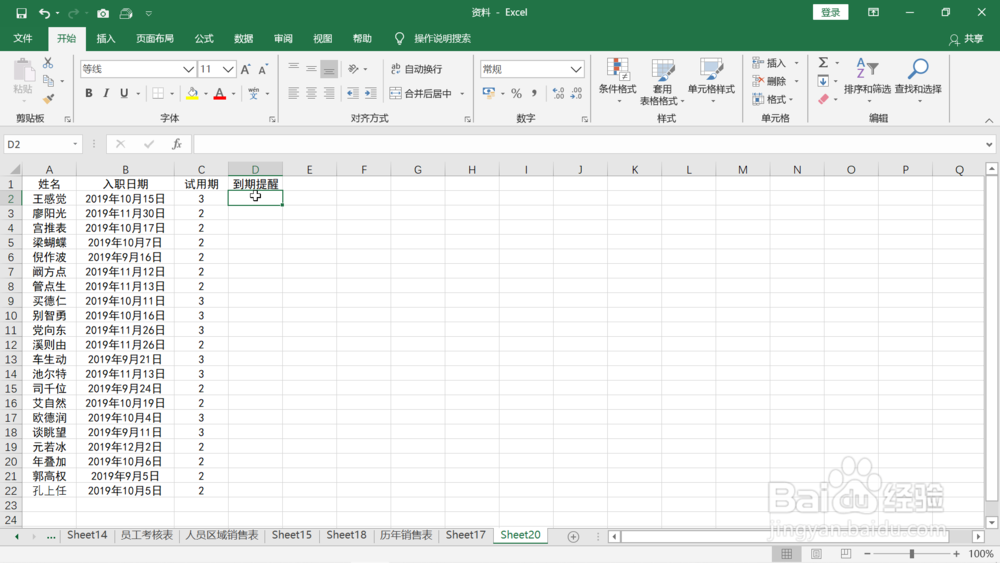
Task: Open the number format dropdown 常规
Action: coord(576,69)
